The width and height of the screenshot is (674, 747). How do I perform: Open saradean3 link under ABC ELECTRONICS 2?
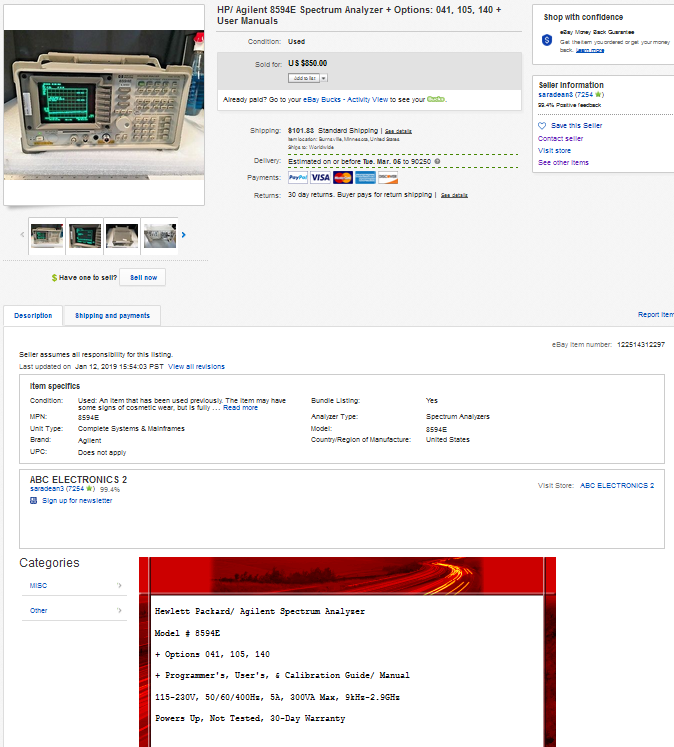pos(47,489)
